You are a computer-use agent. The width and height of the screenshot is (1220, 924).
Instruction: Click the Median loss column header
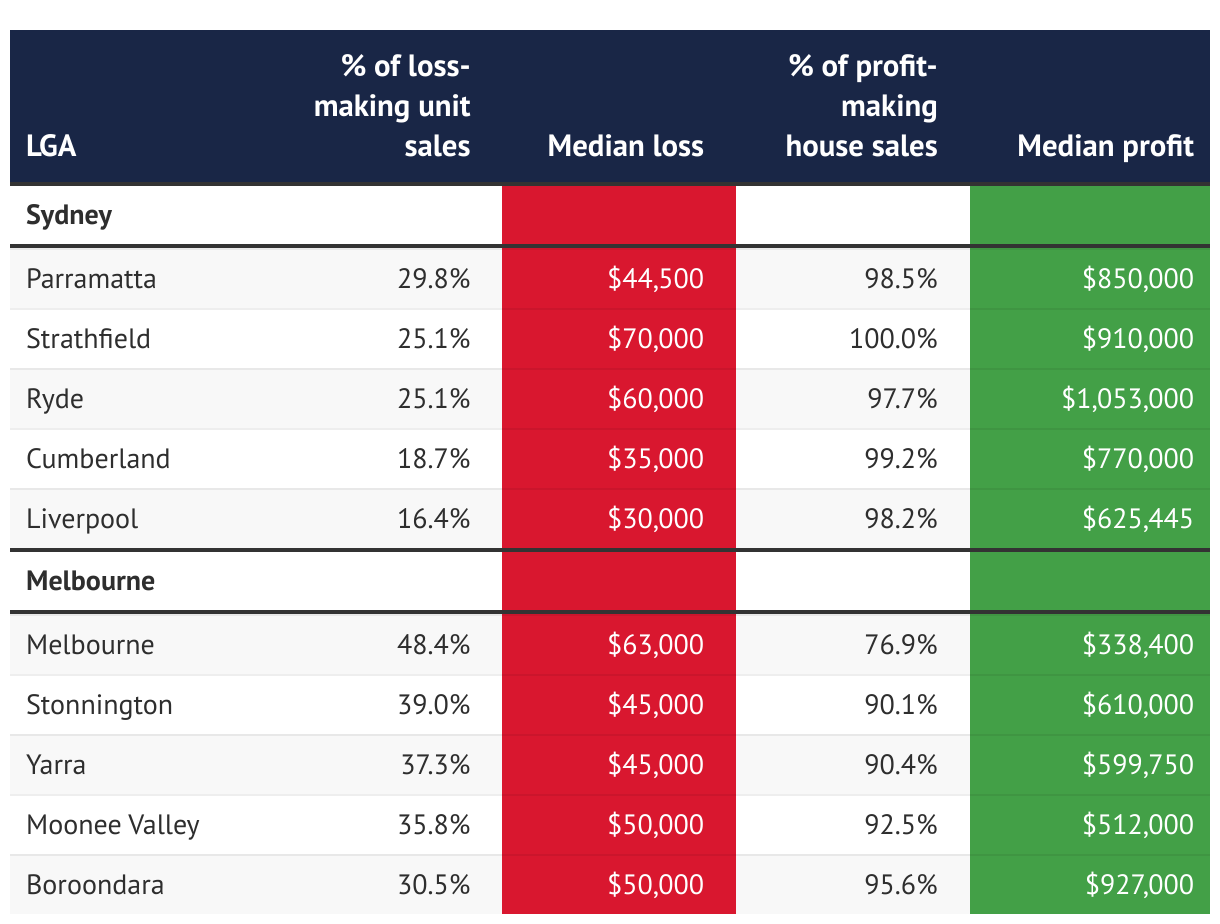point(625,146)
